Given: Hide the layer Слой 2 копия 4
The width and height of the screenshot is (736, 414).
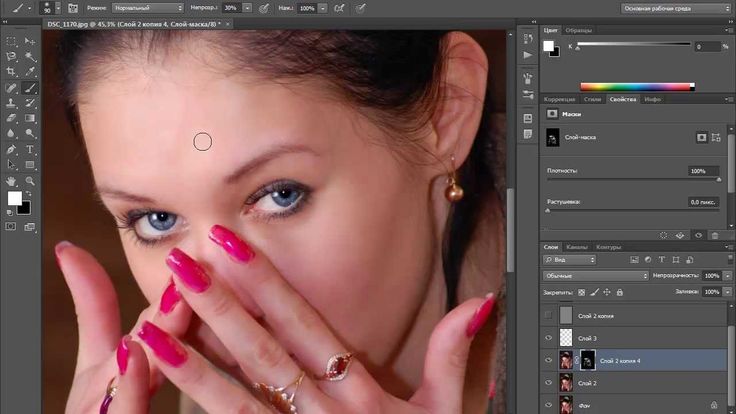Looking at the screenshot, I should (x=548, y=360).
